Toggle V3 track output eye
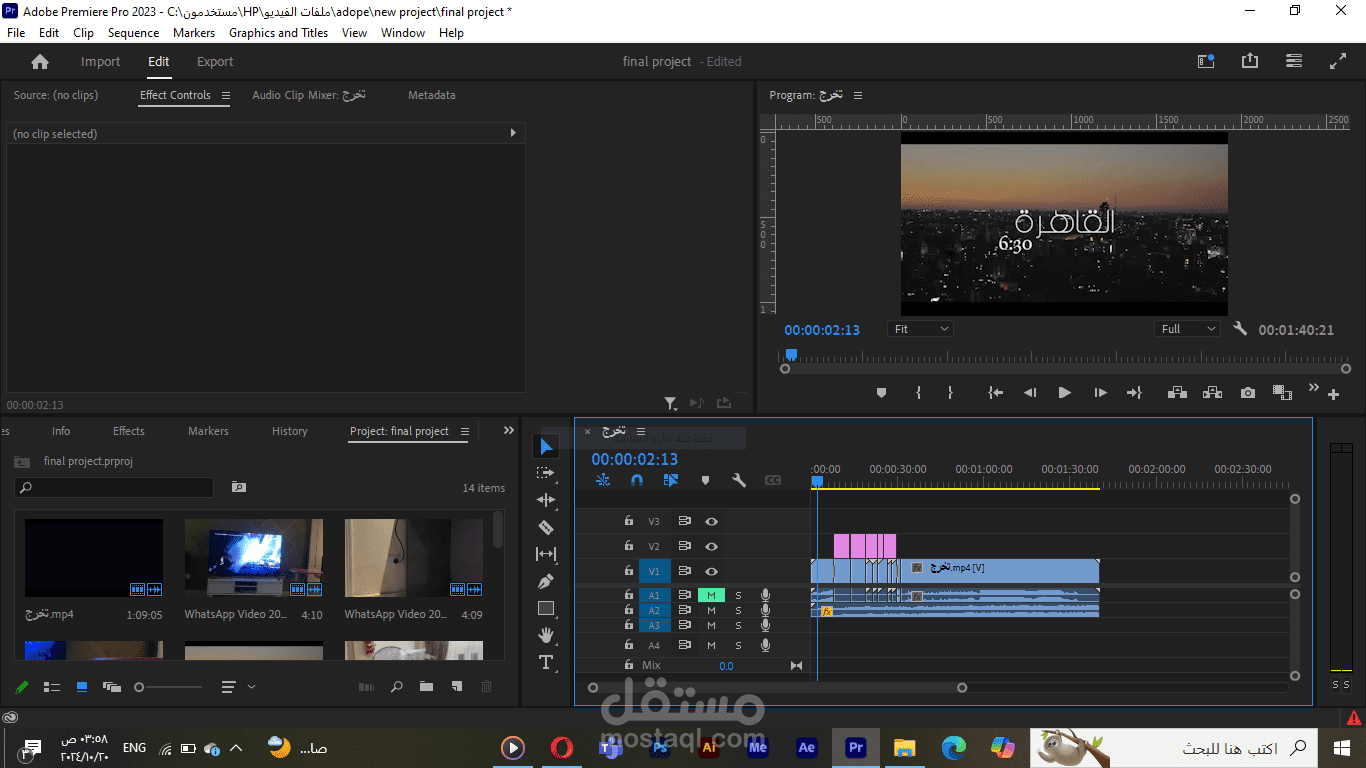Viewport: 1366px width, 768px height. [x=711, y=521]
